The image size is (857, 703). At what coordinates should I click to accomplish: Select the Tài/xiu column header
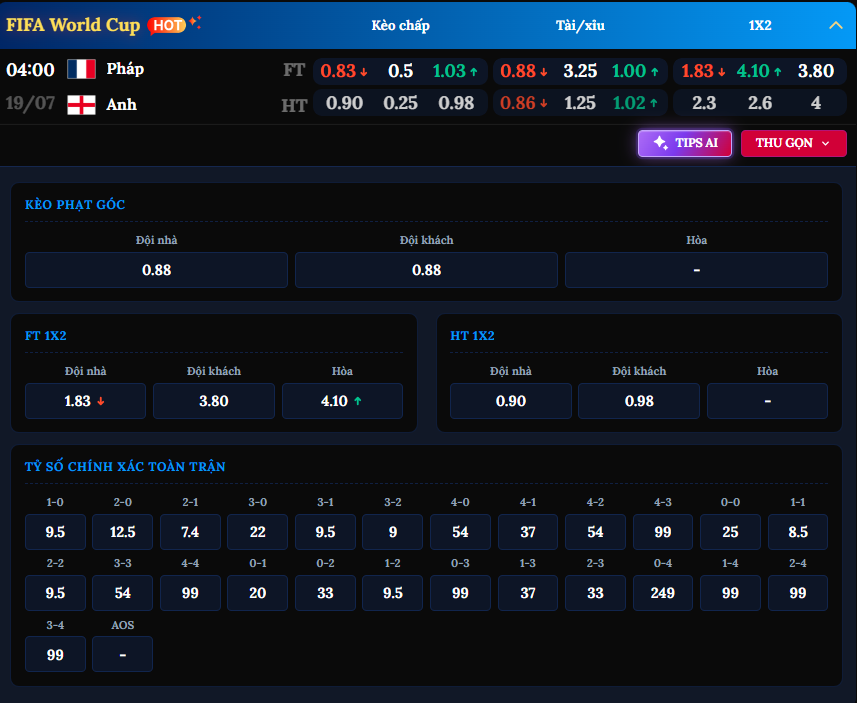click(580, 26)
